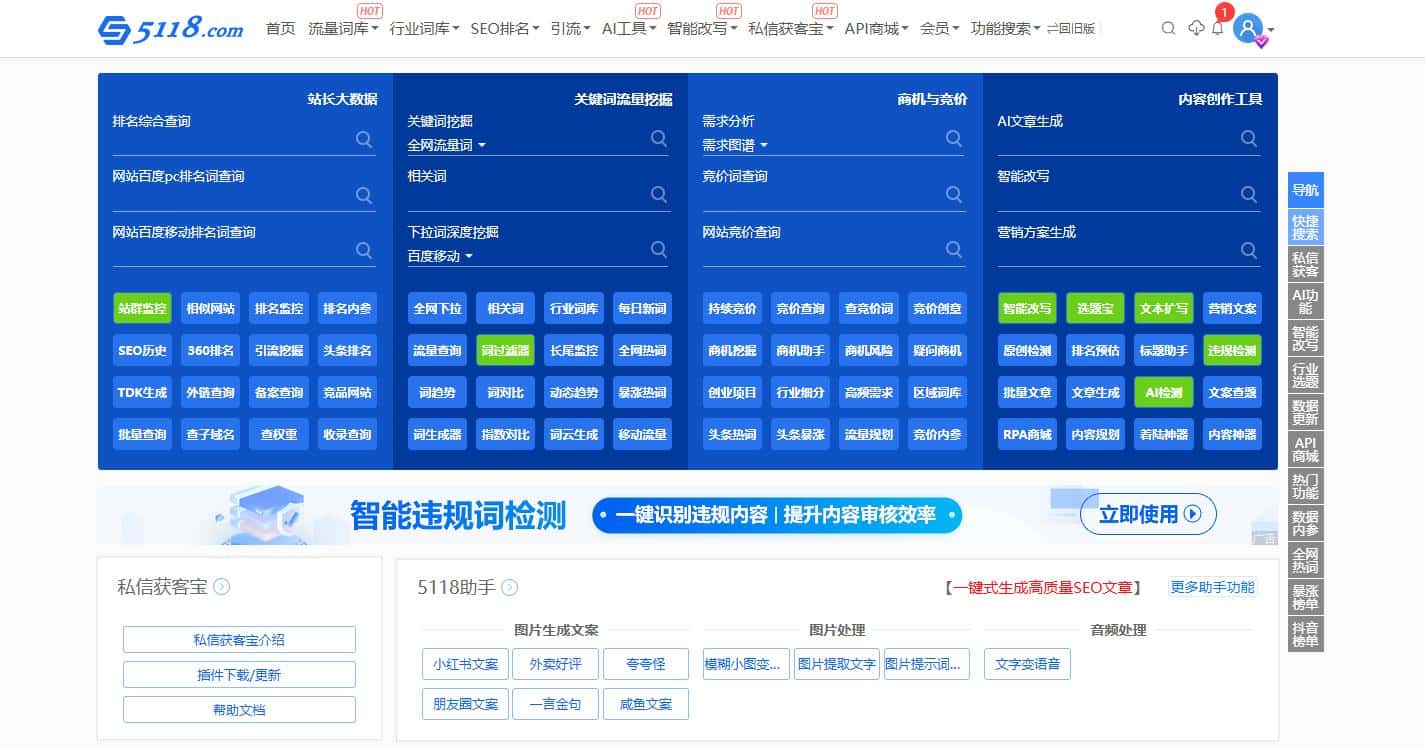
Task: Check the notification bell with red badge
Action: click(1218, 29)
